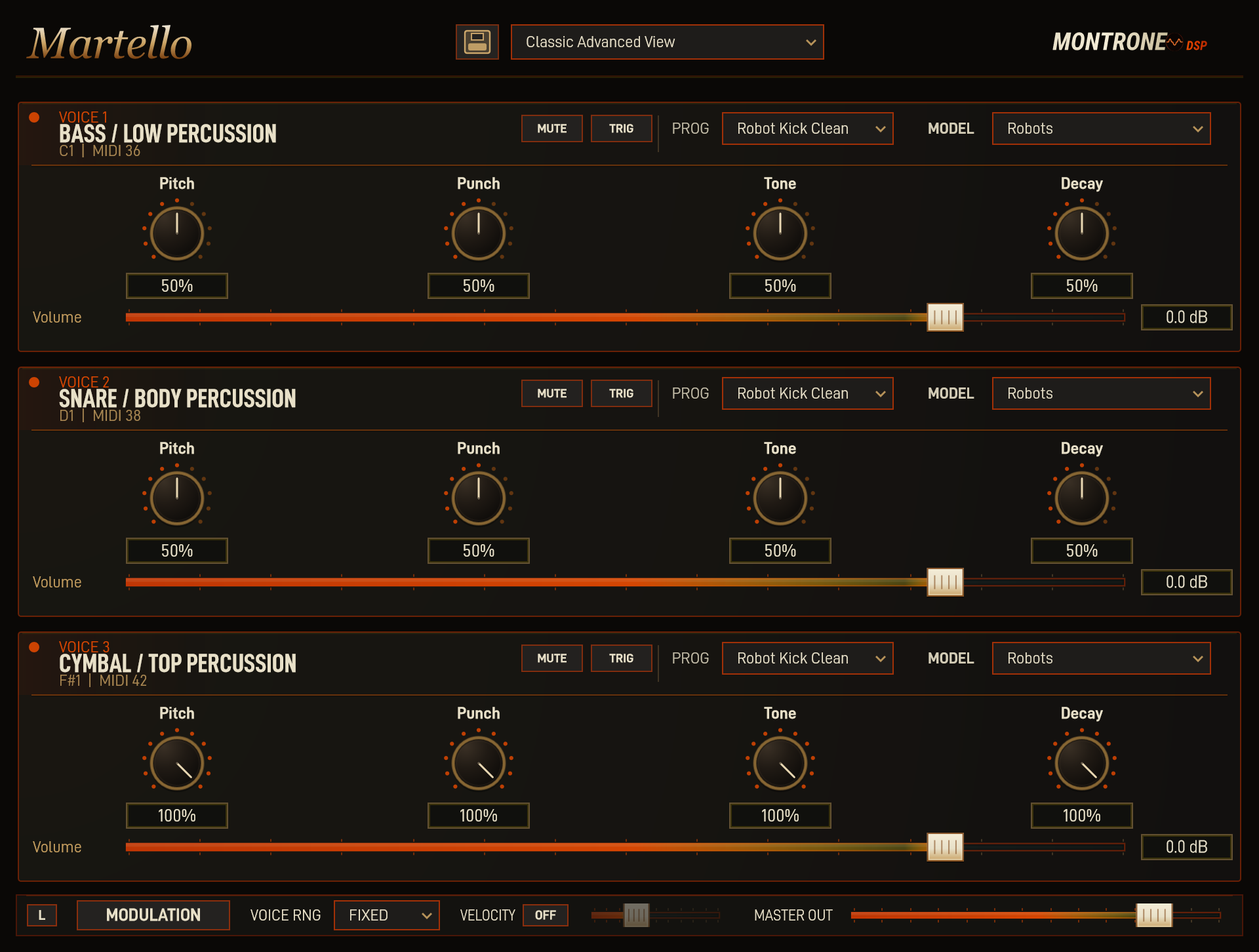Click Voice 1 Decay 50% value field

[x=1082, y=286]
